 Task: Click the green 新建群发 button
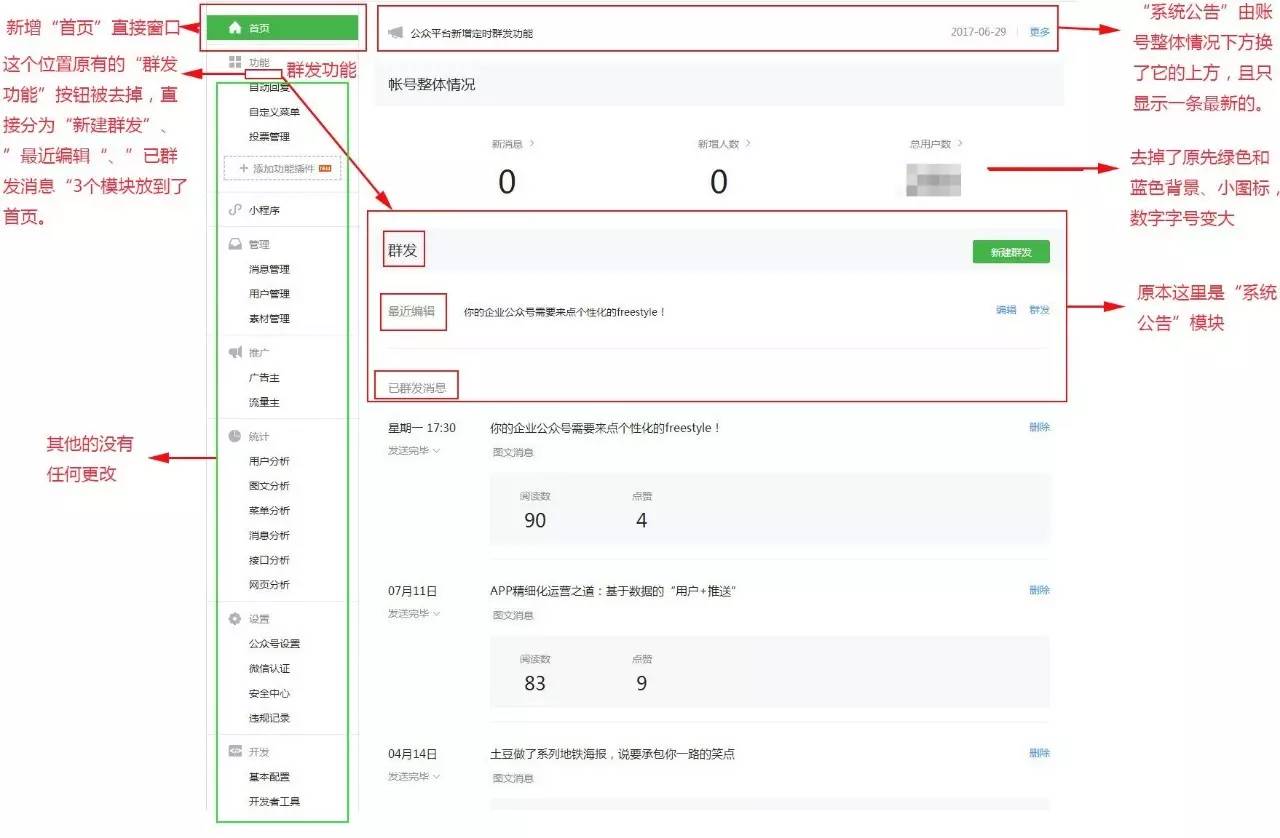[x=1011, y=253]
